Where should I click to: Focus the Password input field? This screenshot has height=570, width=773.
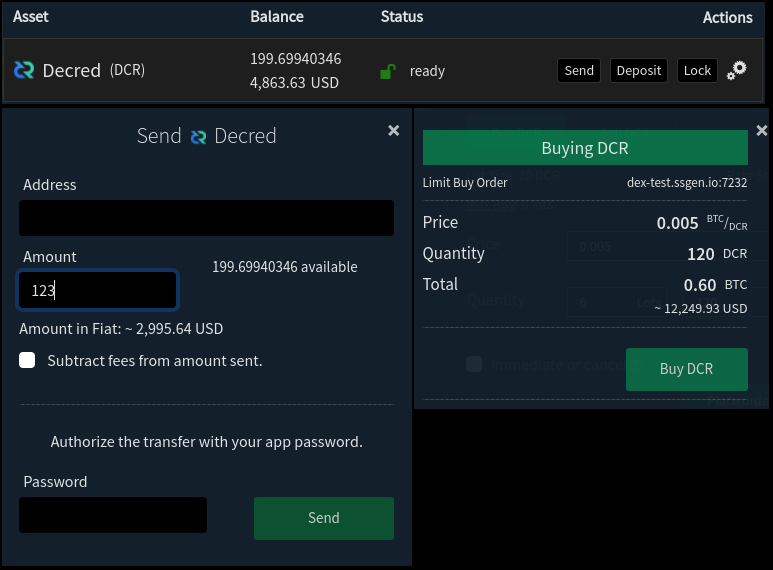pyautogui.click(x=113, y=515)
